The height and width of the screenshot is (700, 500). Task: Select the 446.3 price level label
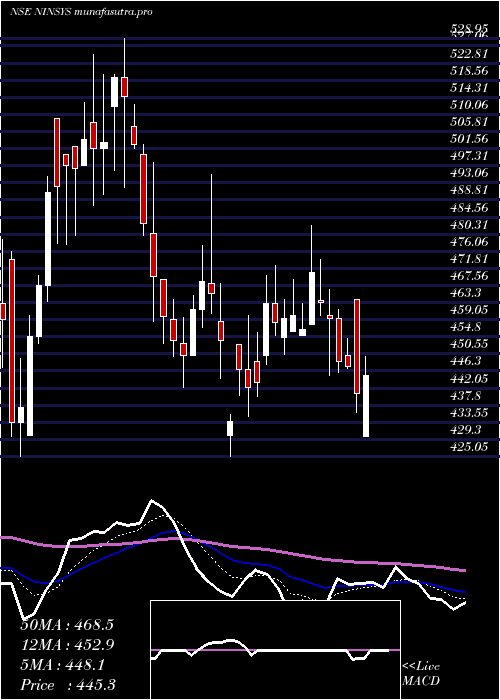coord(465,361)
